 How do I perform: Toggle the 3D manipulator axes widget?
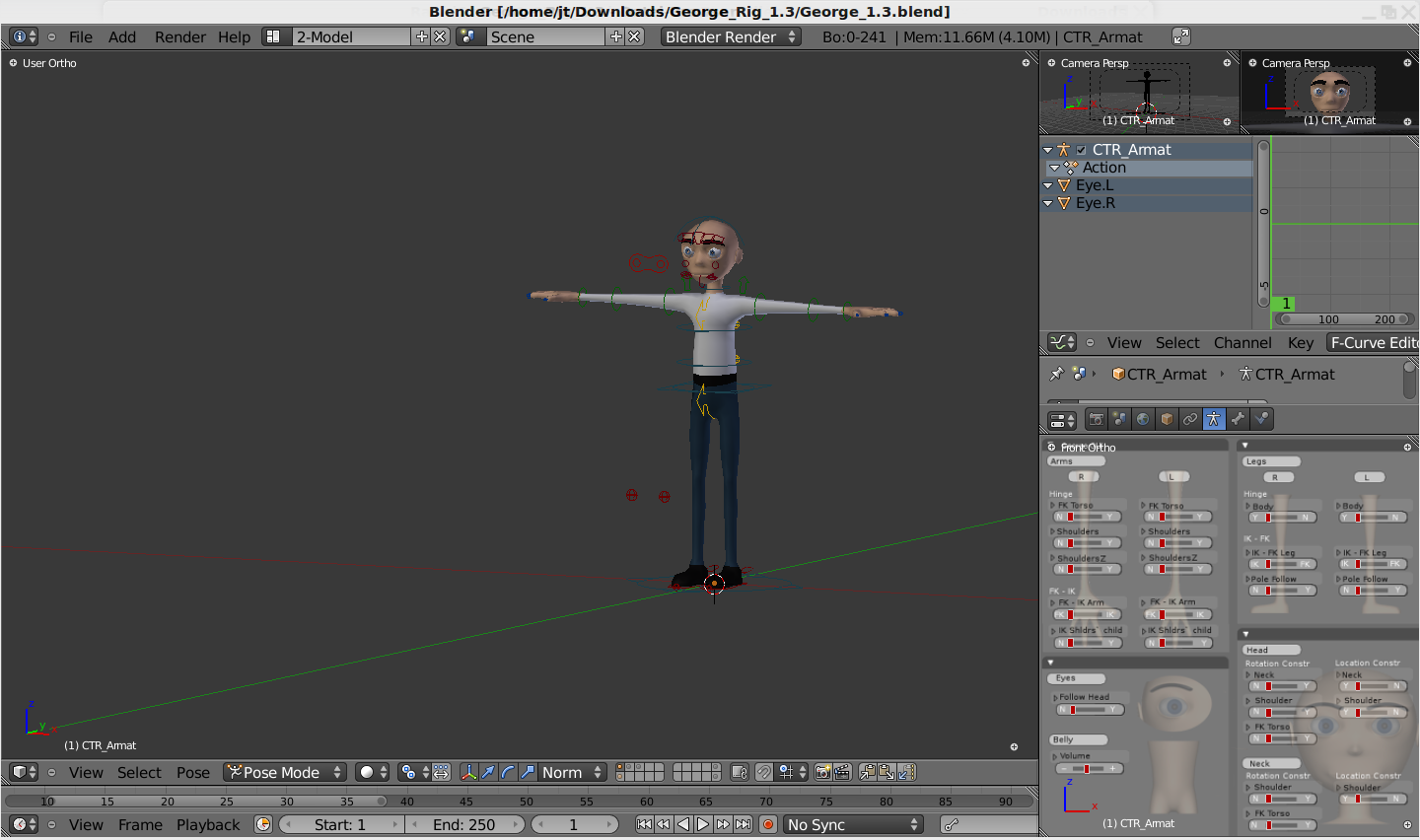click(468, 773)
